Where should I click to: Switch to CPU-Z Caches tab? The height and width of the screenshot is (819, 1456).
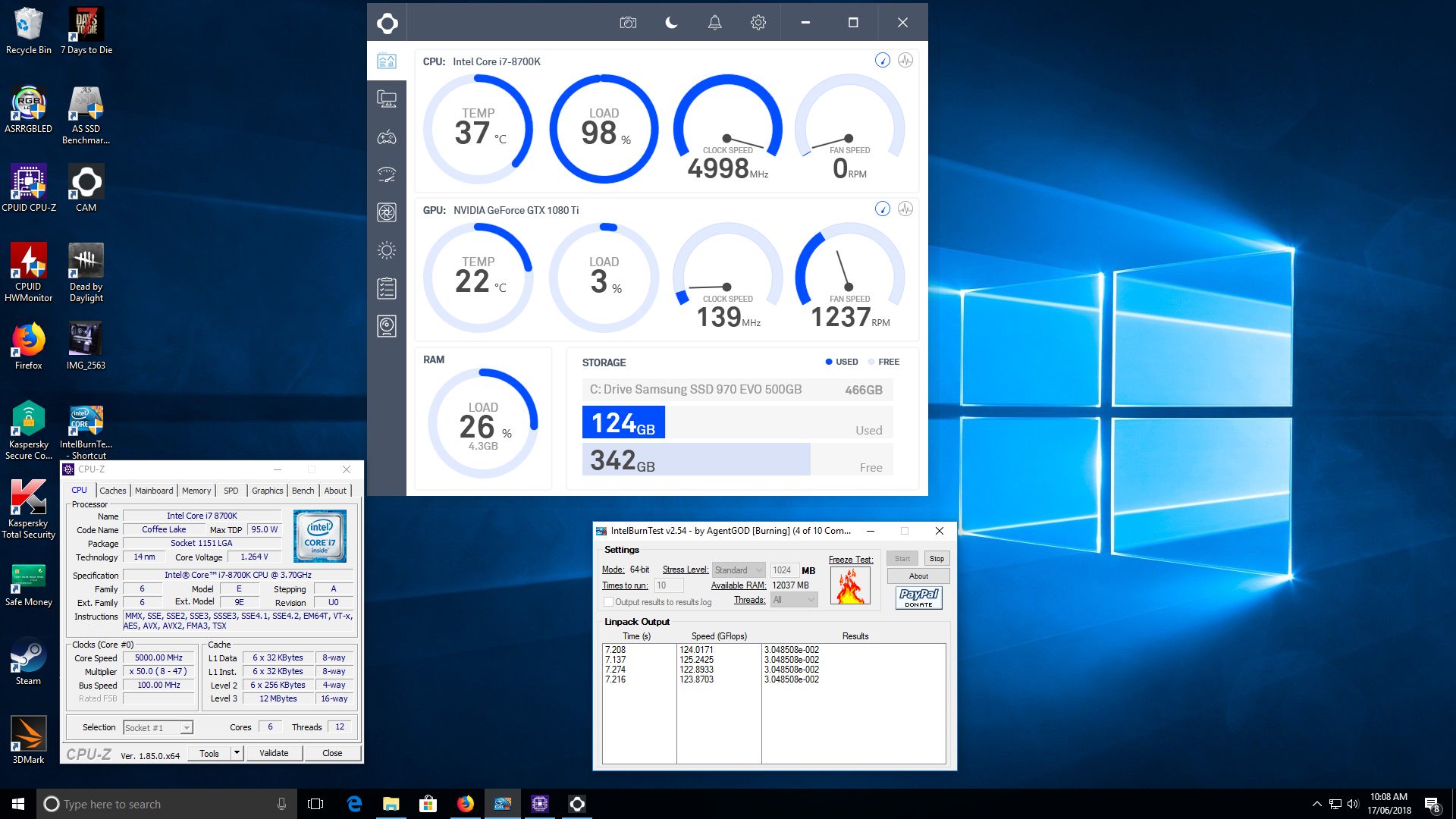pos(113,491)
